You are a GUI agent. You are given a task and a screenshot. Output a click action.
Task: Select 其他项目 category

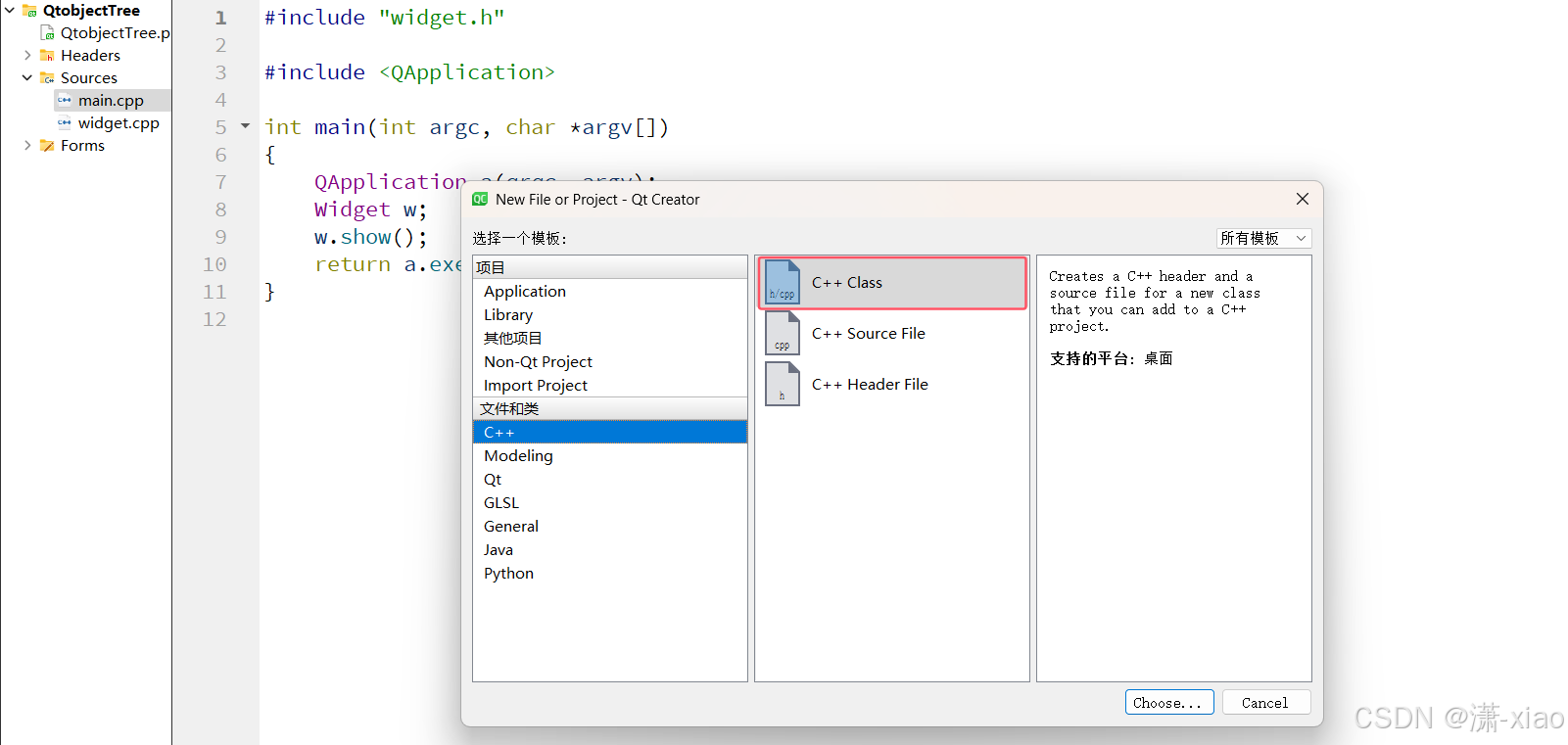(609, 338)
